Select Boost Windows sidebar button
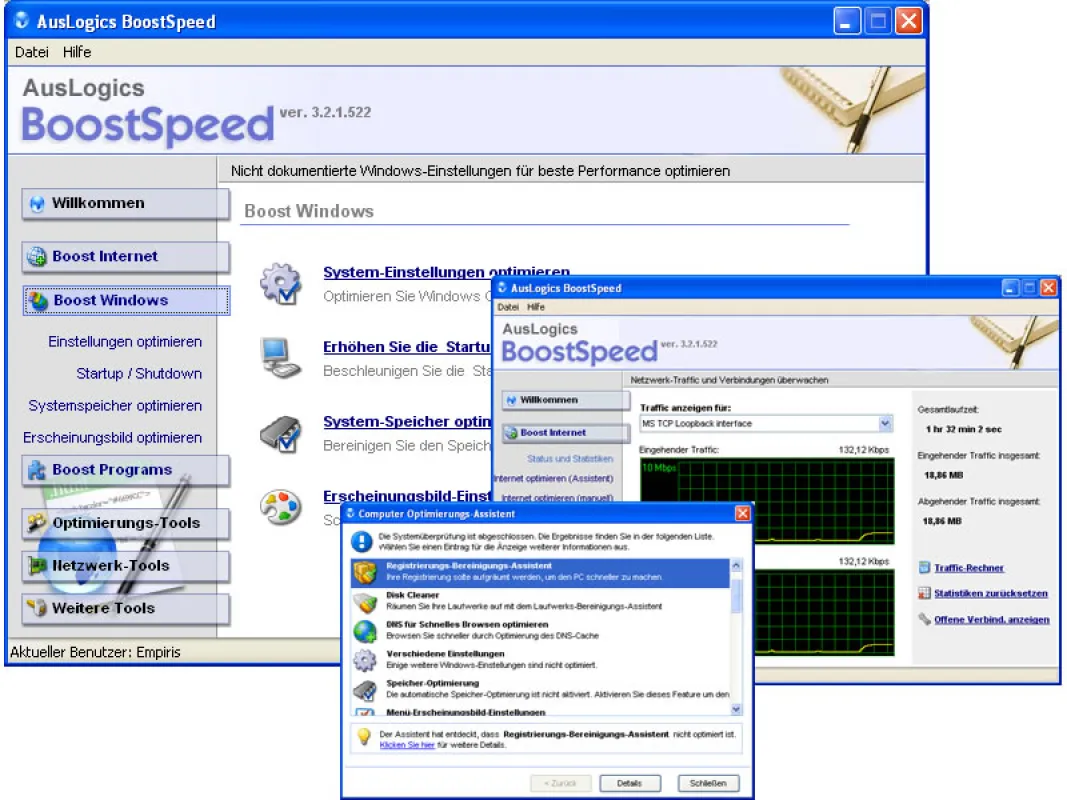This screenshot has width=1067, height=800. 126,300
